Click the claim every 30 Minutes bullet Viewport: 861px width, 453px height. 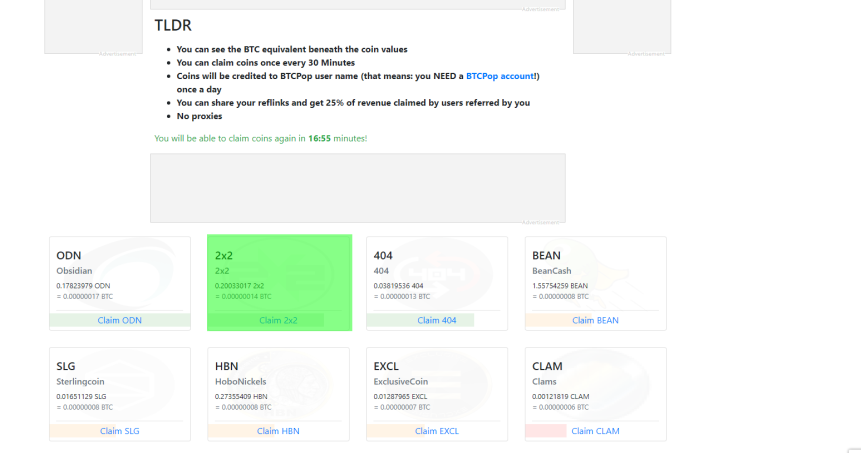point(266,63)
